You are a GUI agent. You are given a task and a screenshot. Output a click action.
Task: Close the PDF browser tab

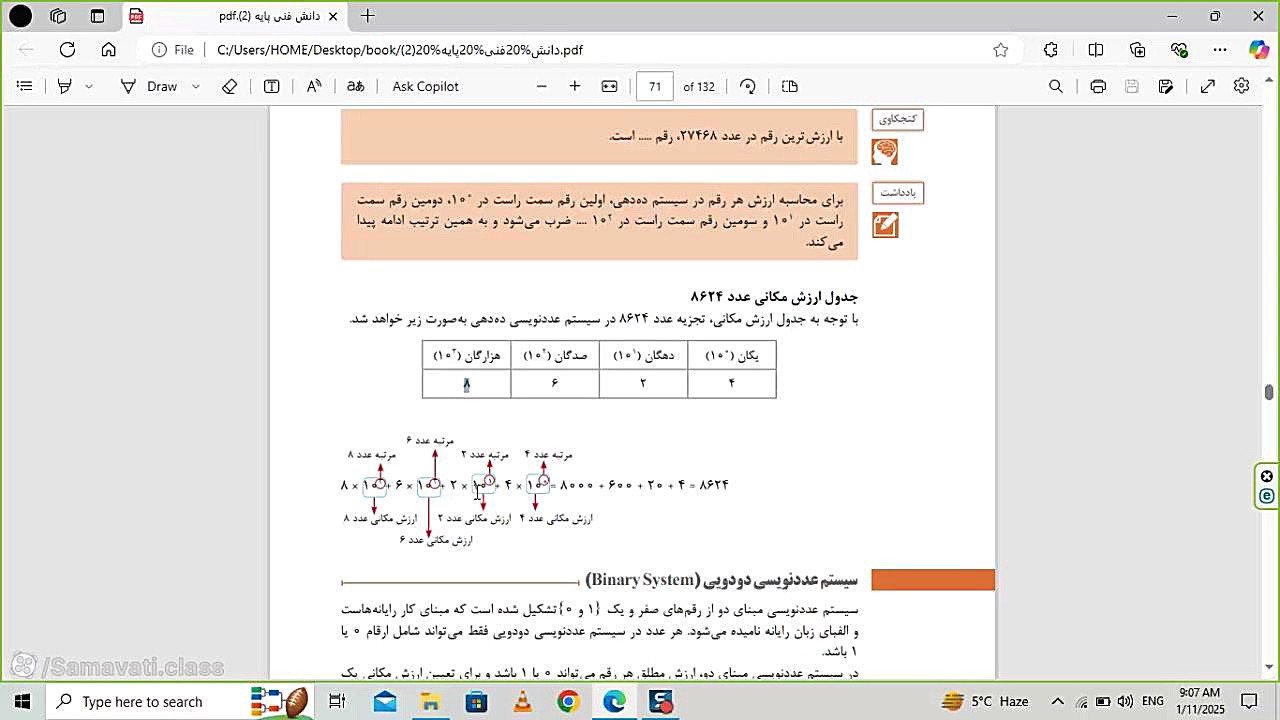coord(333,16)
